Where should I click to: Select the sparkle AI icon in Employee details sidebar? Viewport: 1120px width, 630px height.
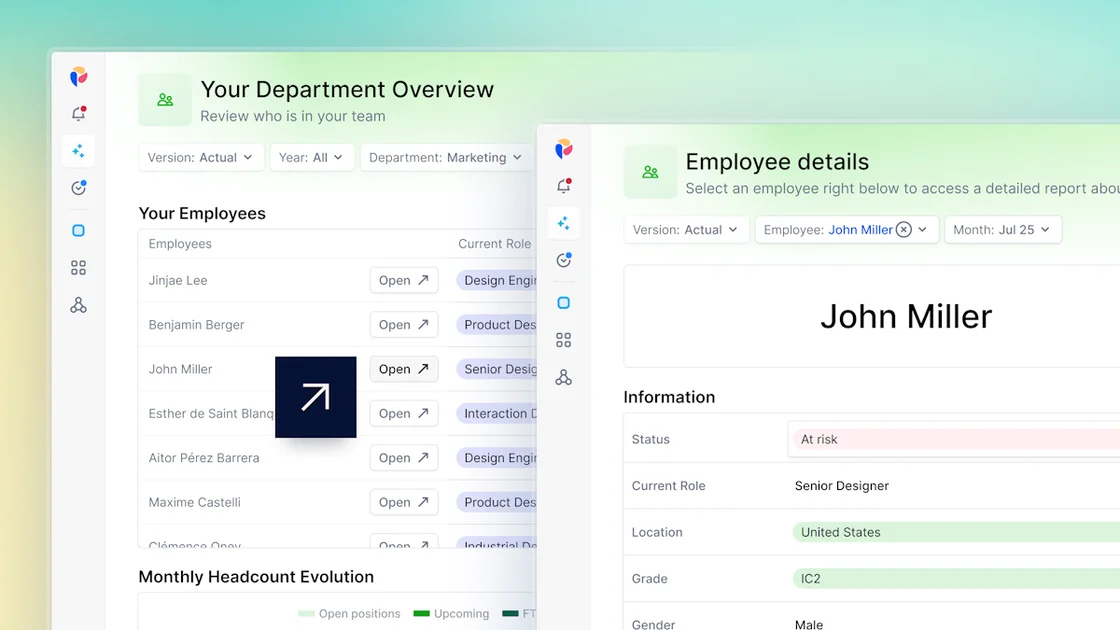click(564, 223)
